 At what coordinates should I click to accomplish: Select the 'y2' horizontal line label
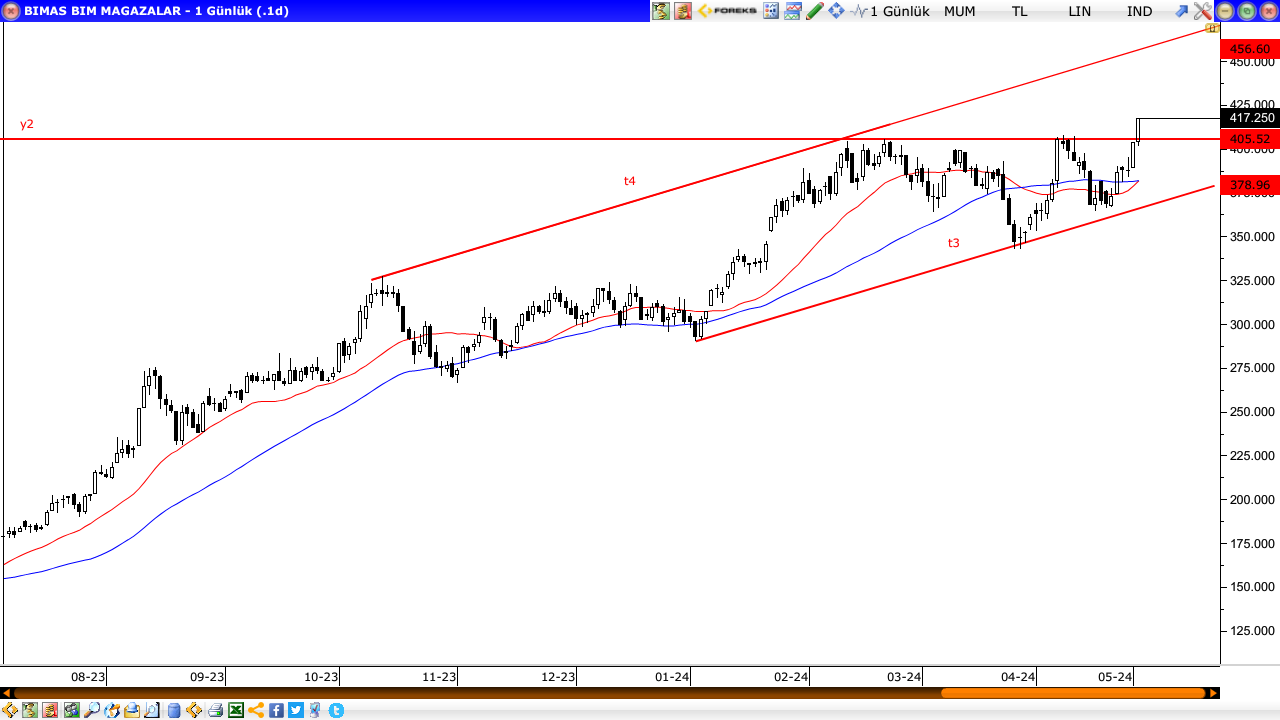click(x=27, y=124)
